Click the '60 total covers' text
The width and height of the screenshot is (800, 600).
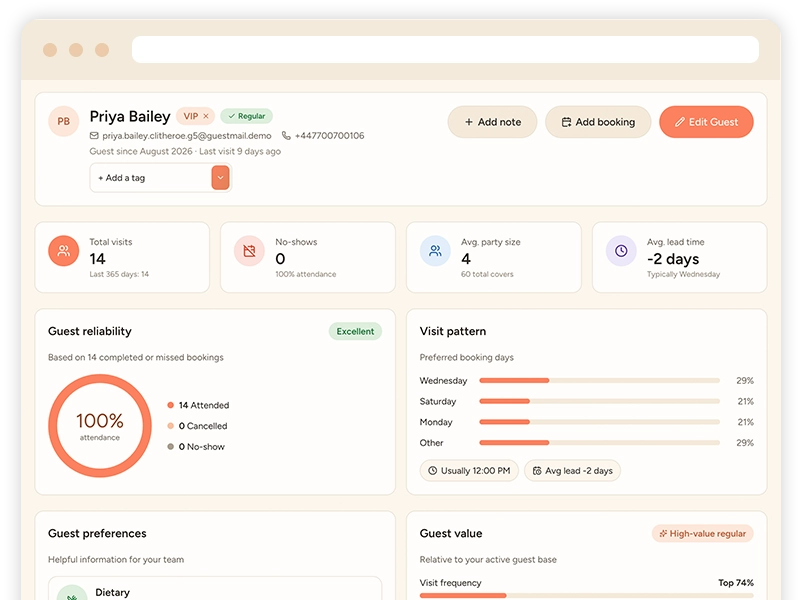coord(487,274)
